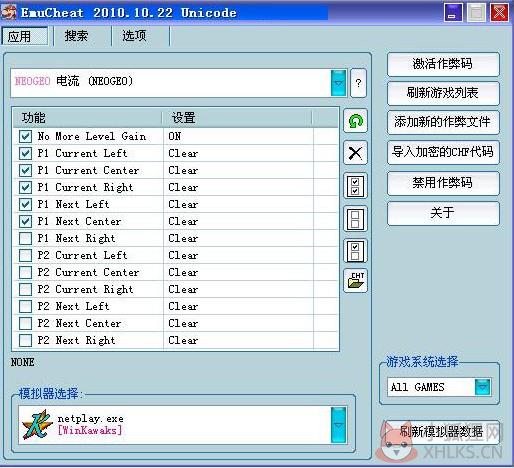Select the P1 Current Right row label
Viewport: 514px width, 468px height.
point(85,187)
